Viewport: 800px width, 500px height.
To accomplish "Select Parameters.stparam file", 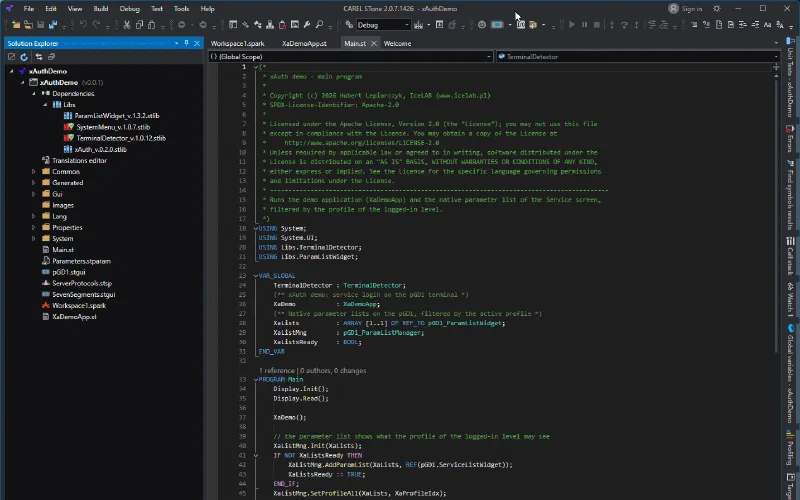I will click(x=81, y=261).
